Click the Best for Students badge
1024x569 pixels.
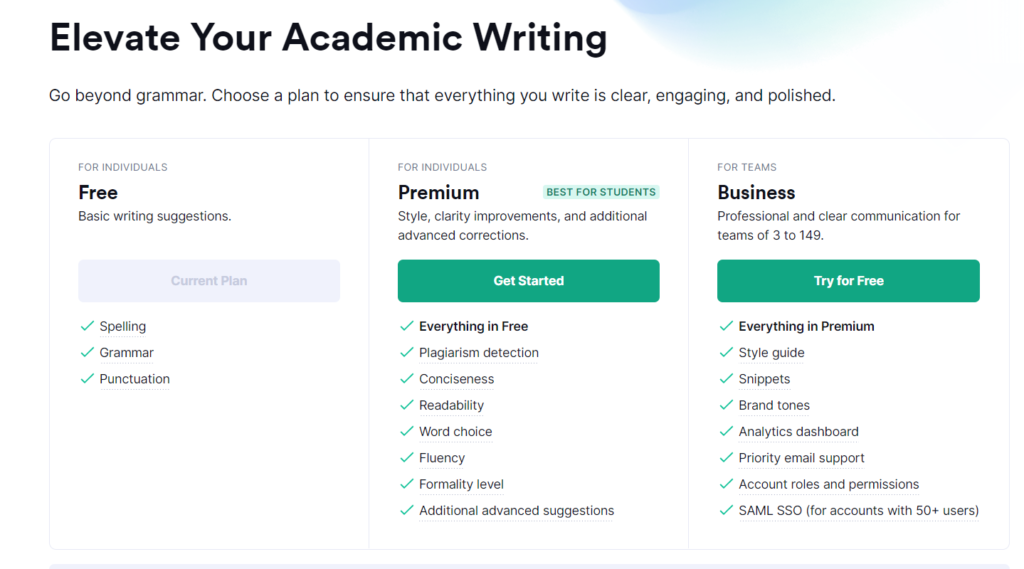(601, 192)
